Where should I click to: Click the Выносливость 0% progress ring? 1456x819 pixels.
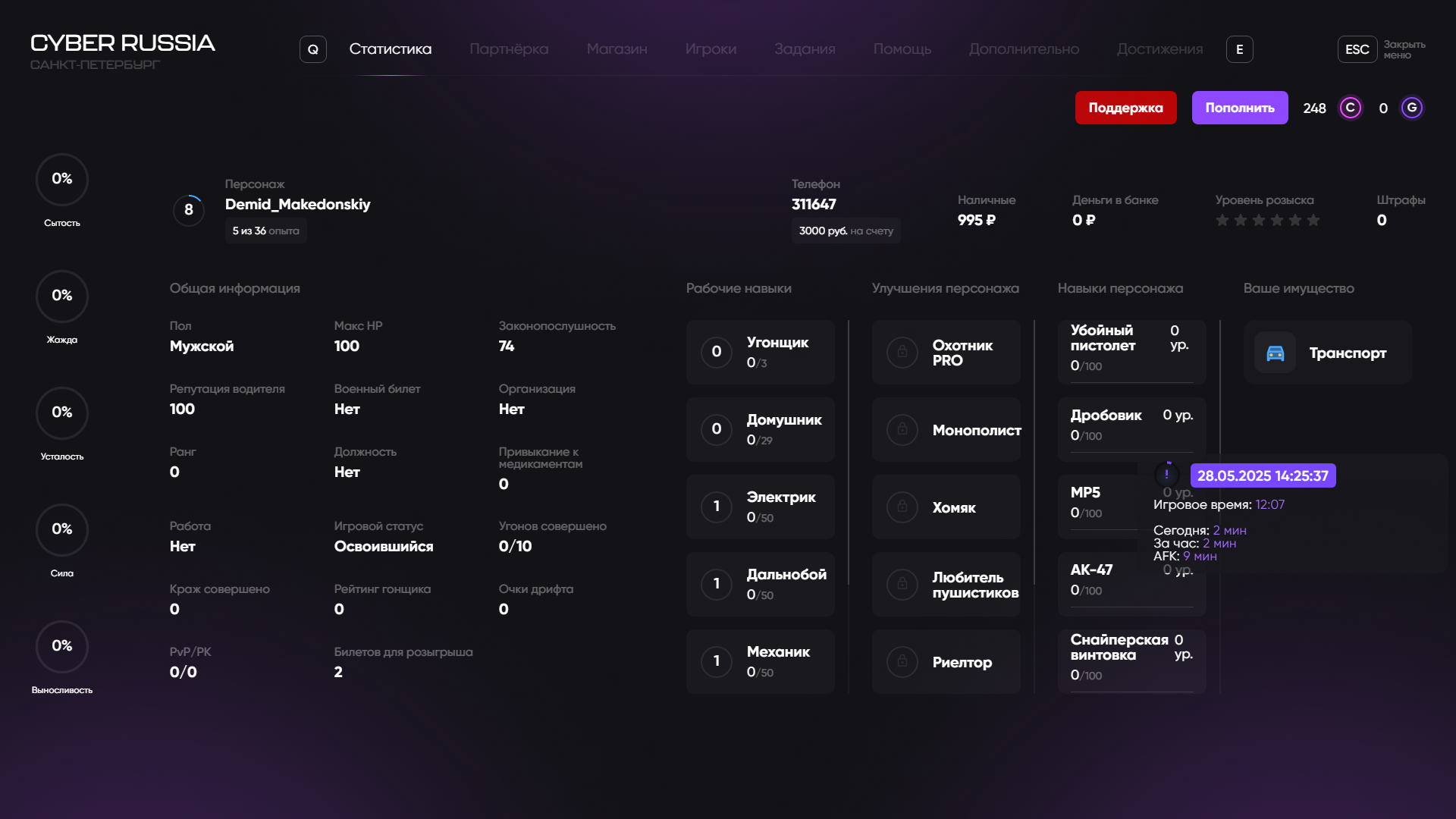coord(62,647)
